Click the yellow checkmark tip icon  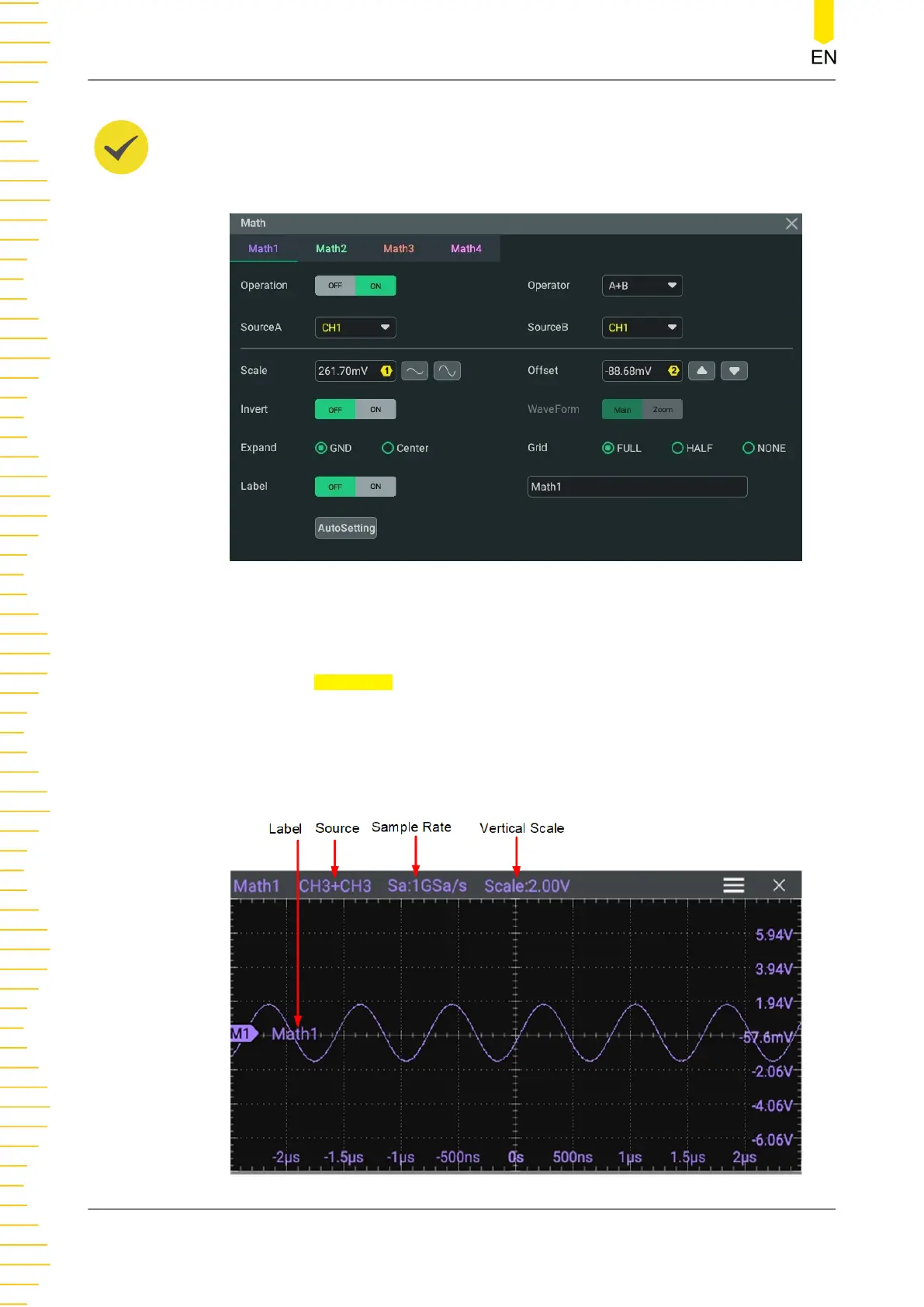pyautogui.click(x=121, y=147)
